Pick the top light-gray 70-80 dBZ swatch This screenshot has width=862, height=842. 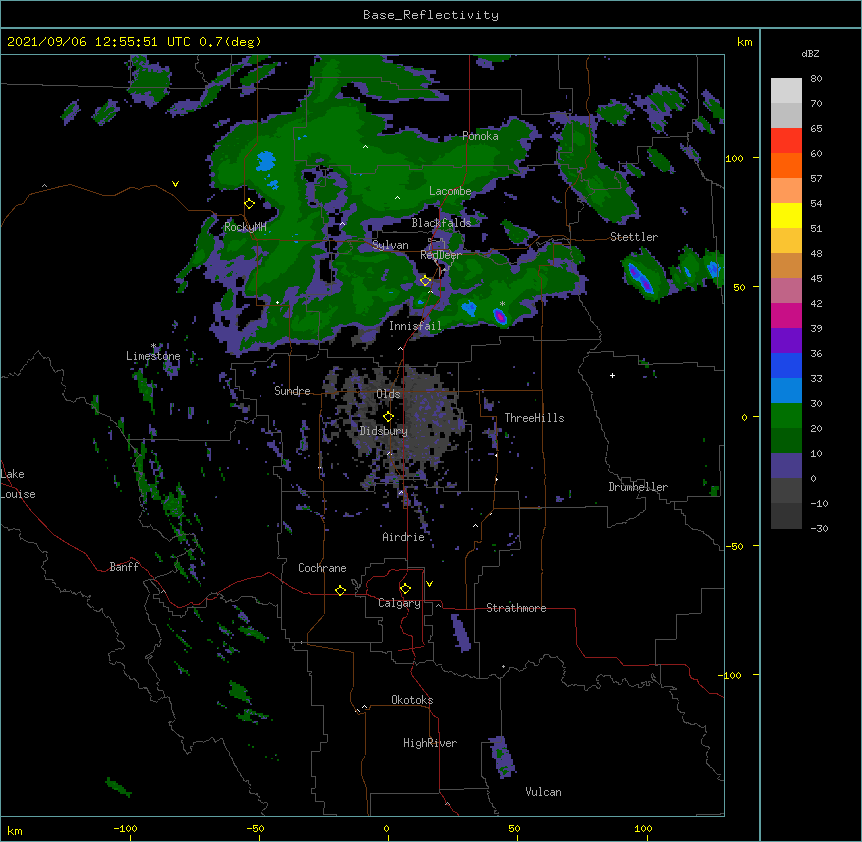tap(786, 91)
